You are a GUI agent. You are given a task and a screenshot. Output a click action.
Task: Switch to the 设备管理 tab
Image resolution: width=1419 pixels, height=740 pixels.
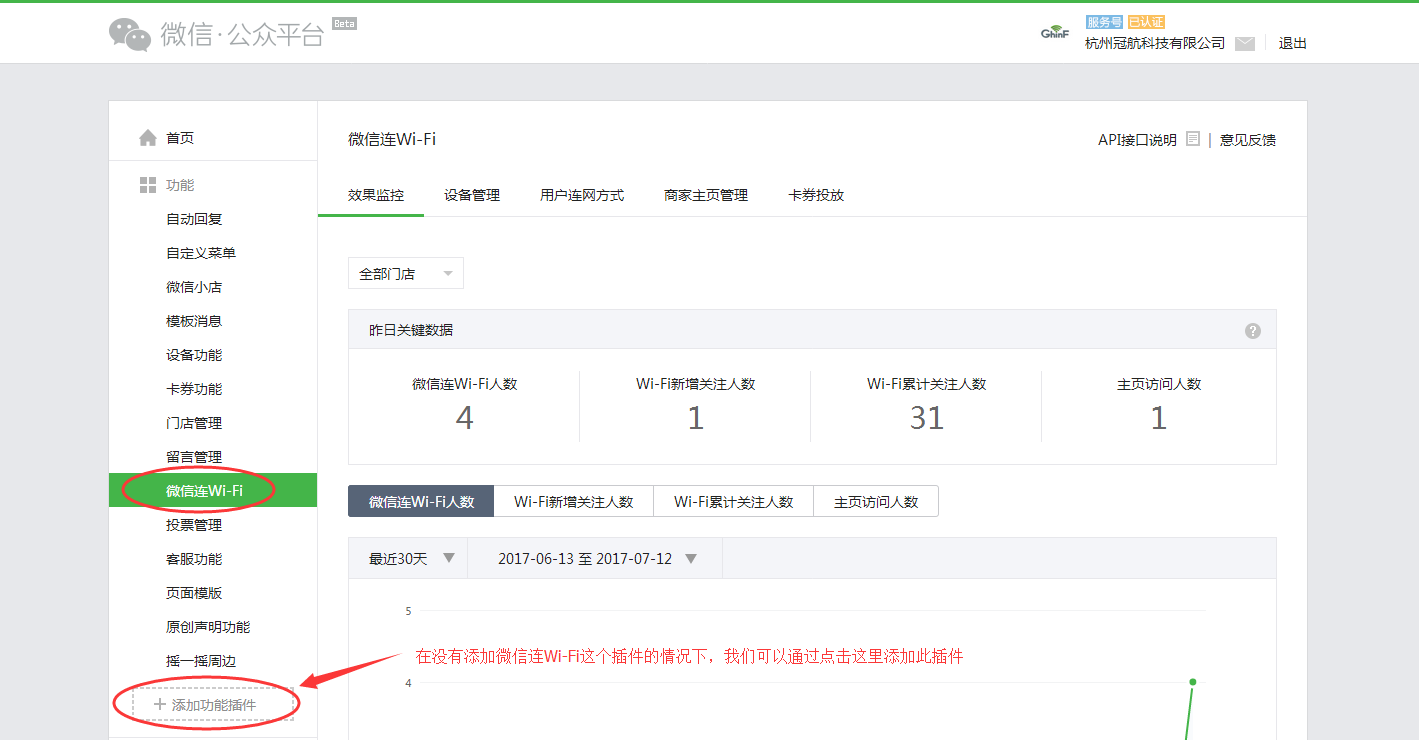472,195
